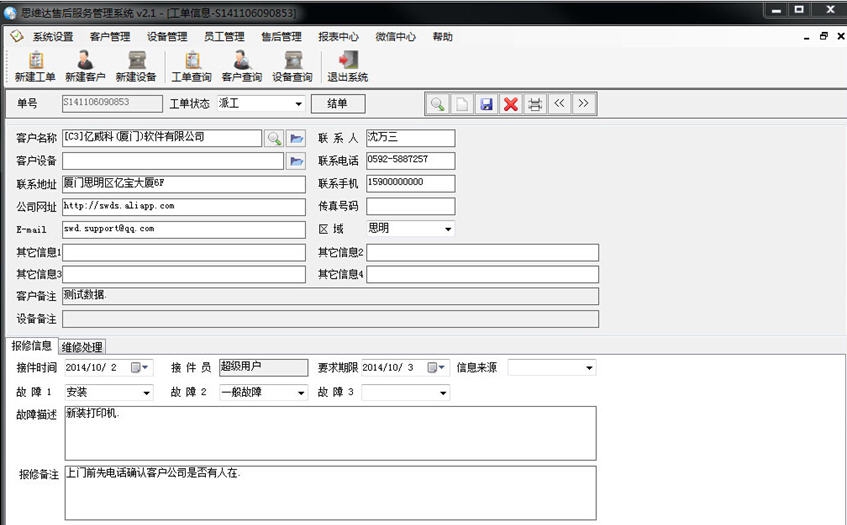This screenshot has width=847, height=525.
Task: Delete the work order with red X
Action: [x=510, y=104]
